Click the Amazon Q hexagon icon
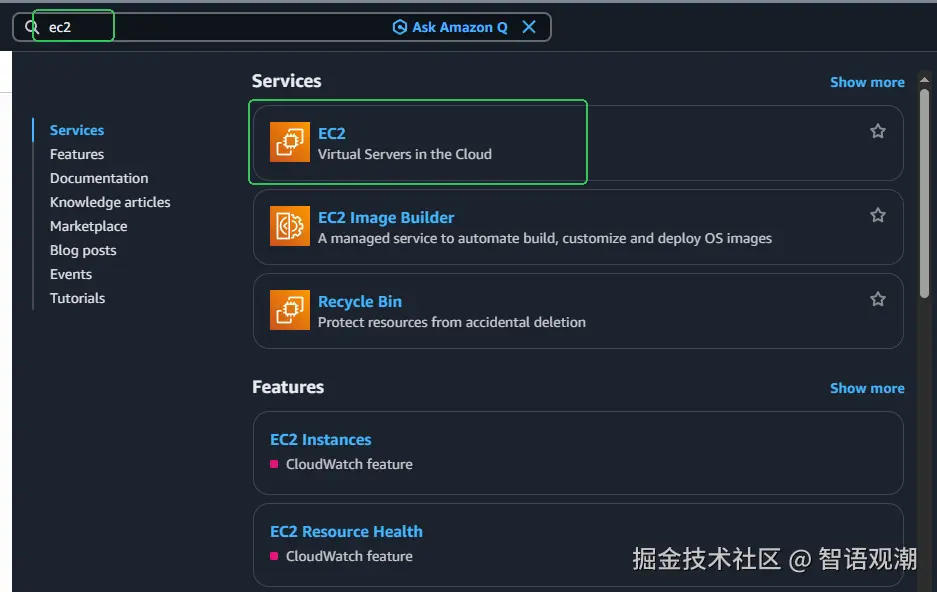This screenshot has width=937, height=592. click(400, 27)
